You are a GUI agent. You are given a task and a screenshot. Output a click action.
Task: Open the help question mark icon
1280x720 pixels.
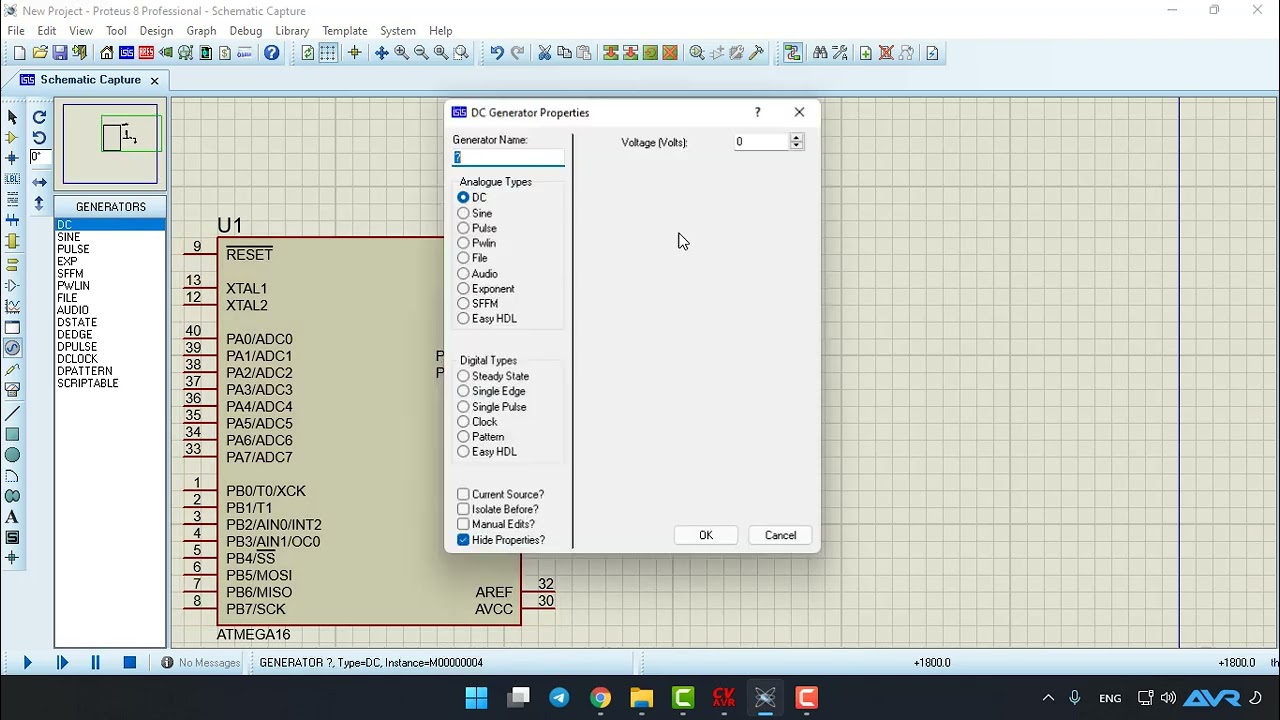pos(271,53)
